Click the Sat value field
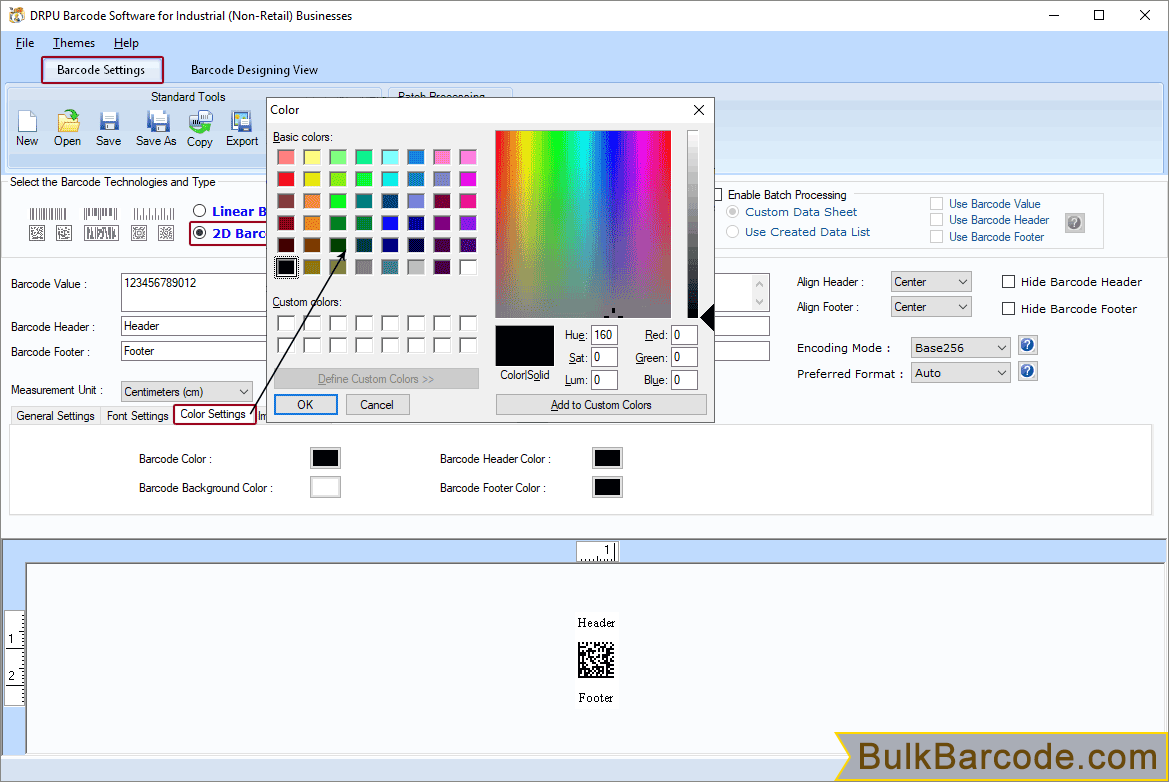 tap(605, 358)
